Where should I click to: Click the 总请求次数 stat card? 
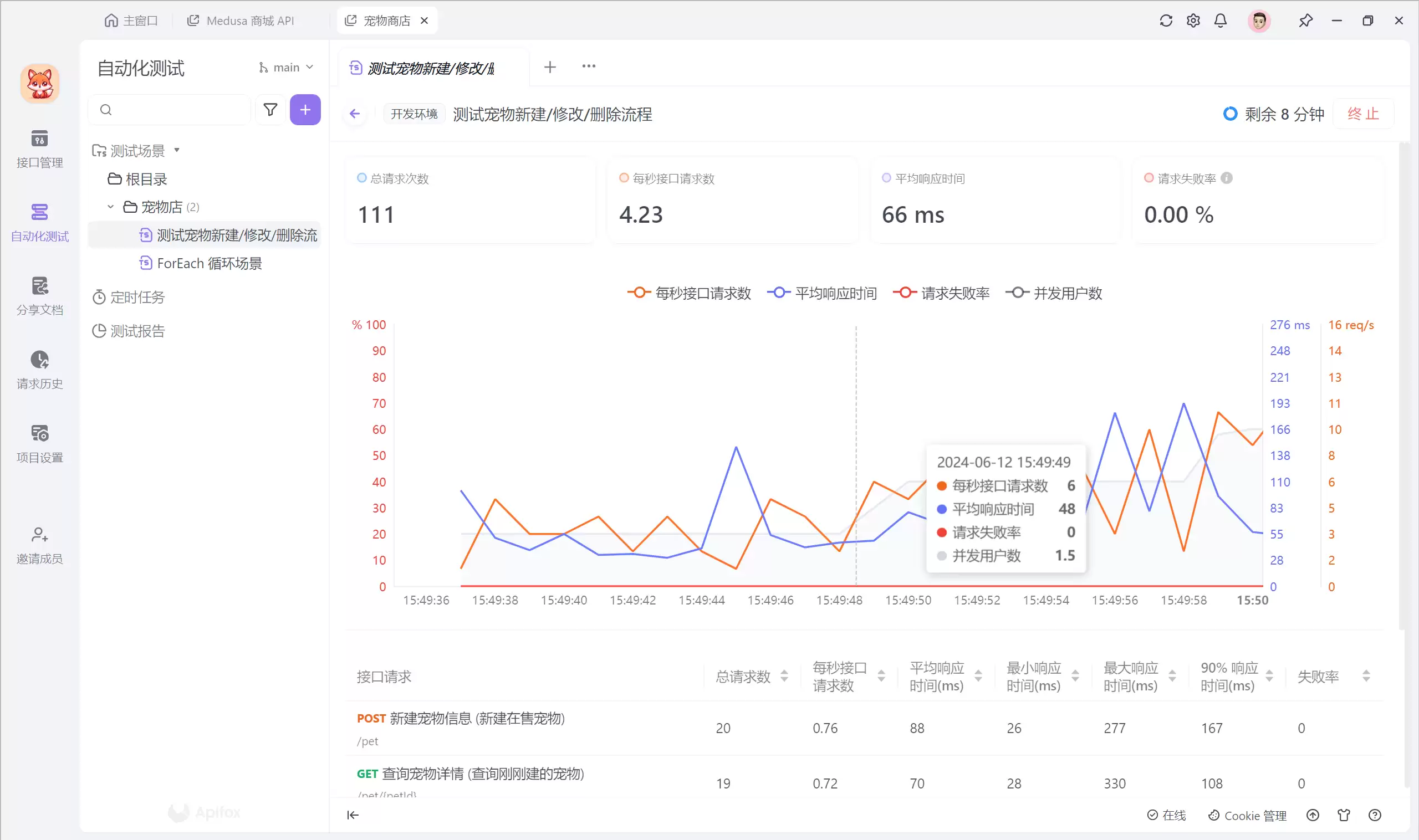click(x=471, y=201)
